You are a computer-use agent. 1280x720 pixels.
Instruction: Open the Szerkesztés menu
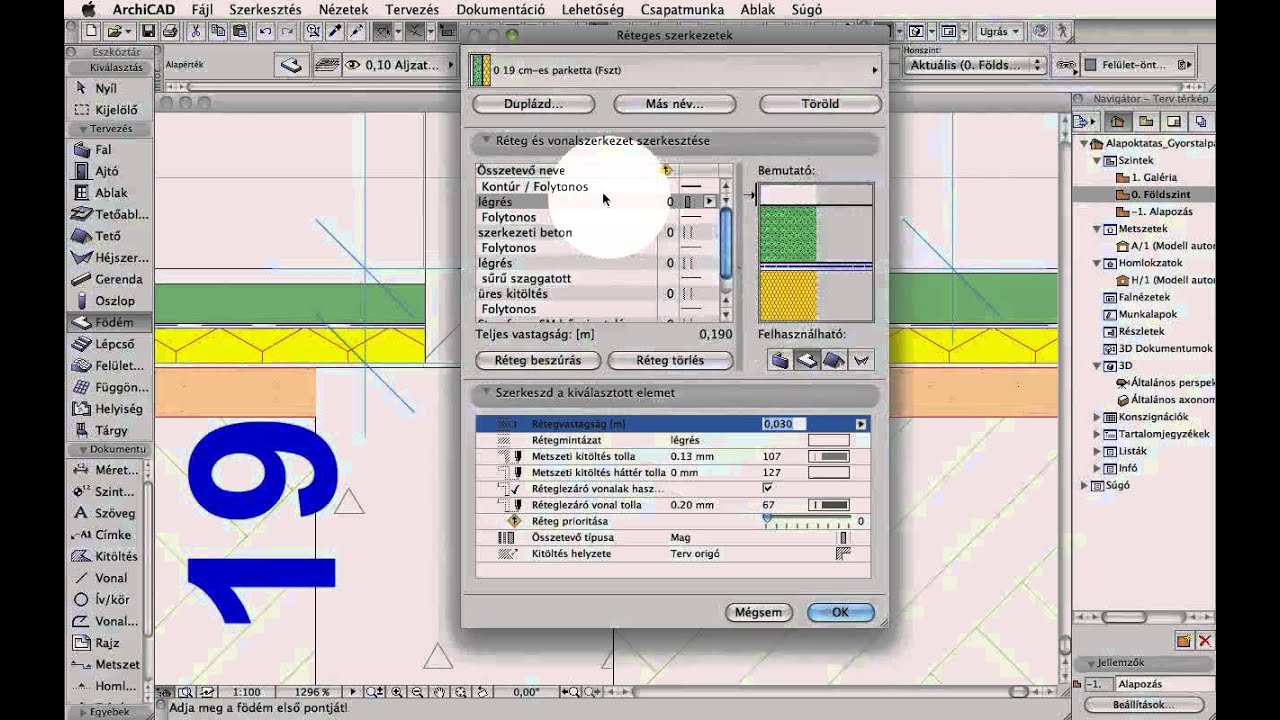click(265, 9)
